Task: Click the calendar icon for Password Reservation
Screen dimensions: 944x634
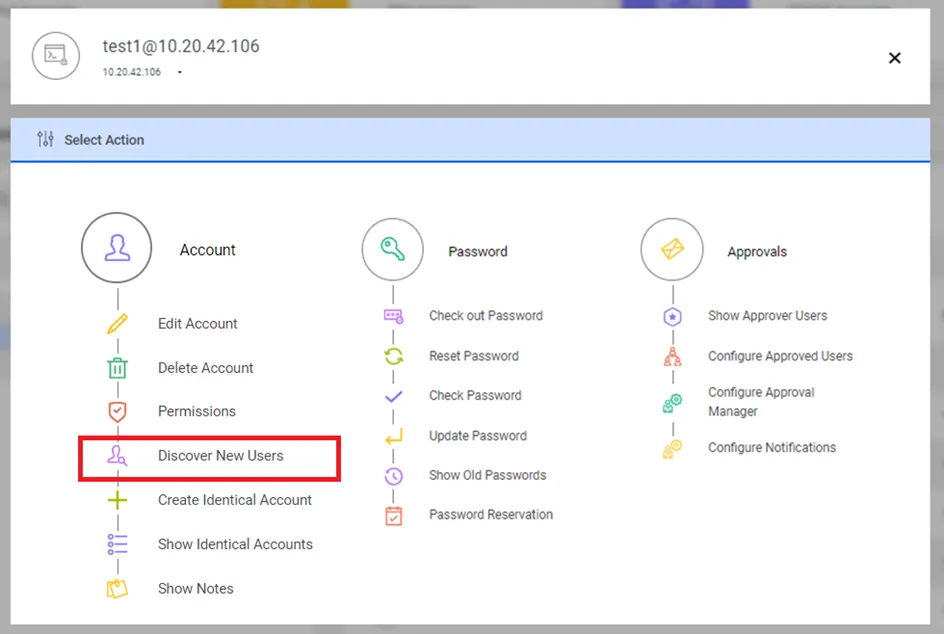Action: pos(394,515)
